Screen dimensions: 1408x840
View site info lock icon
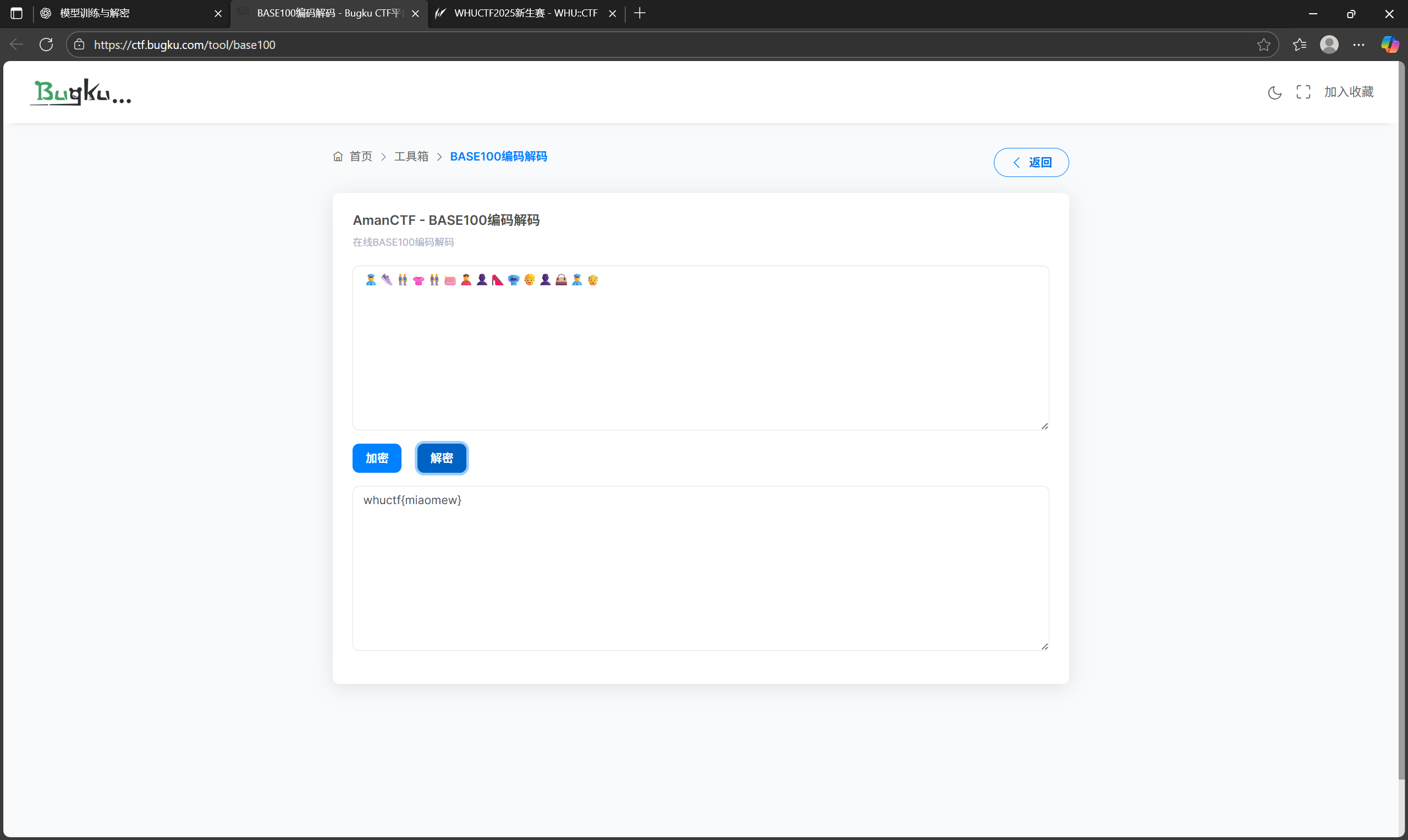coord(79,45)
